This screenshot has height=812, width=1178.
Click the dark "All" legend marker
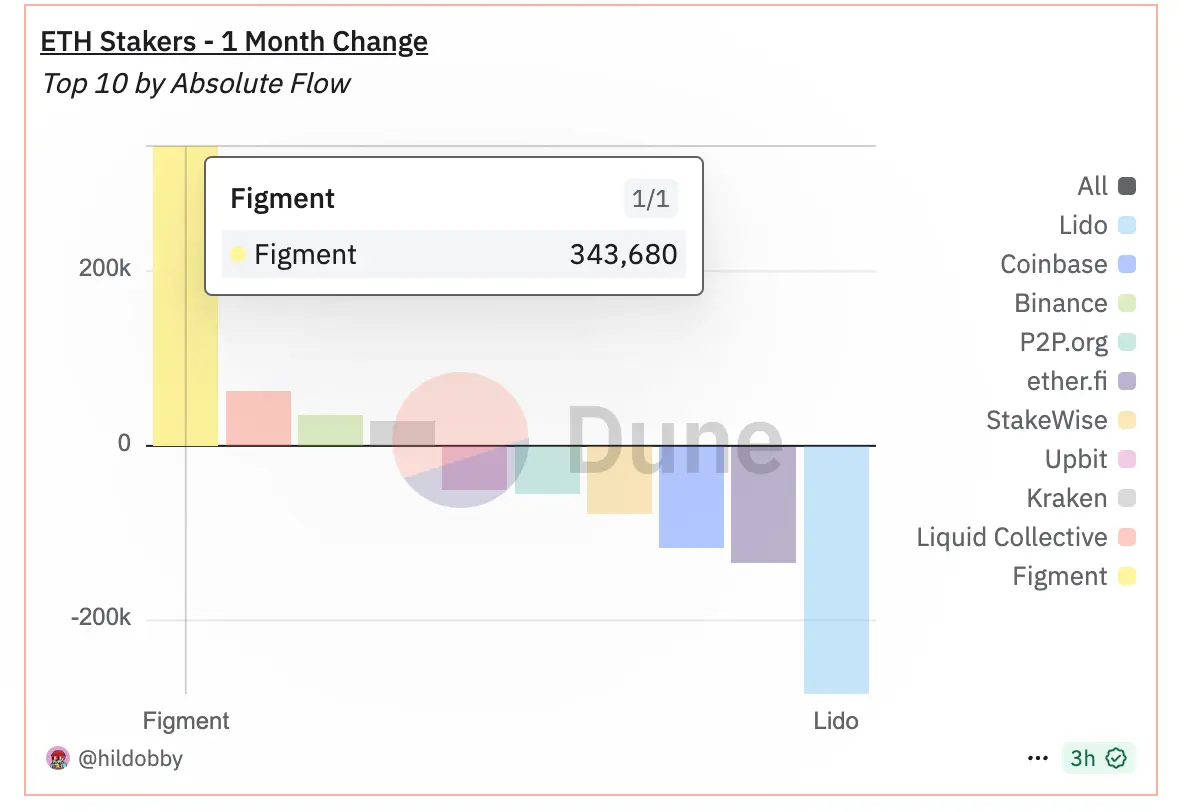click(1127, 186)
